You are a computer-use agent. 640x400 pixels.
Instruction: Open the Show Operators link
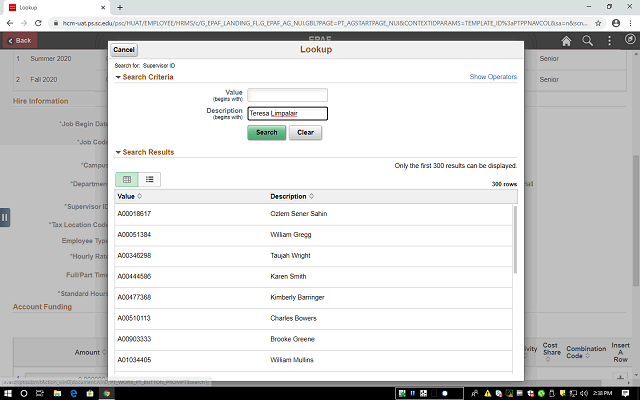[x=493, y=77]
